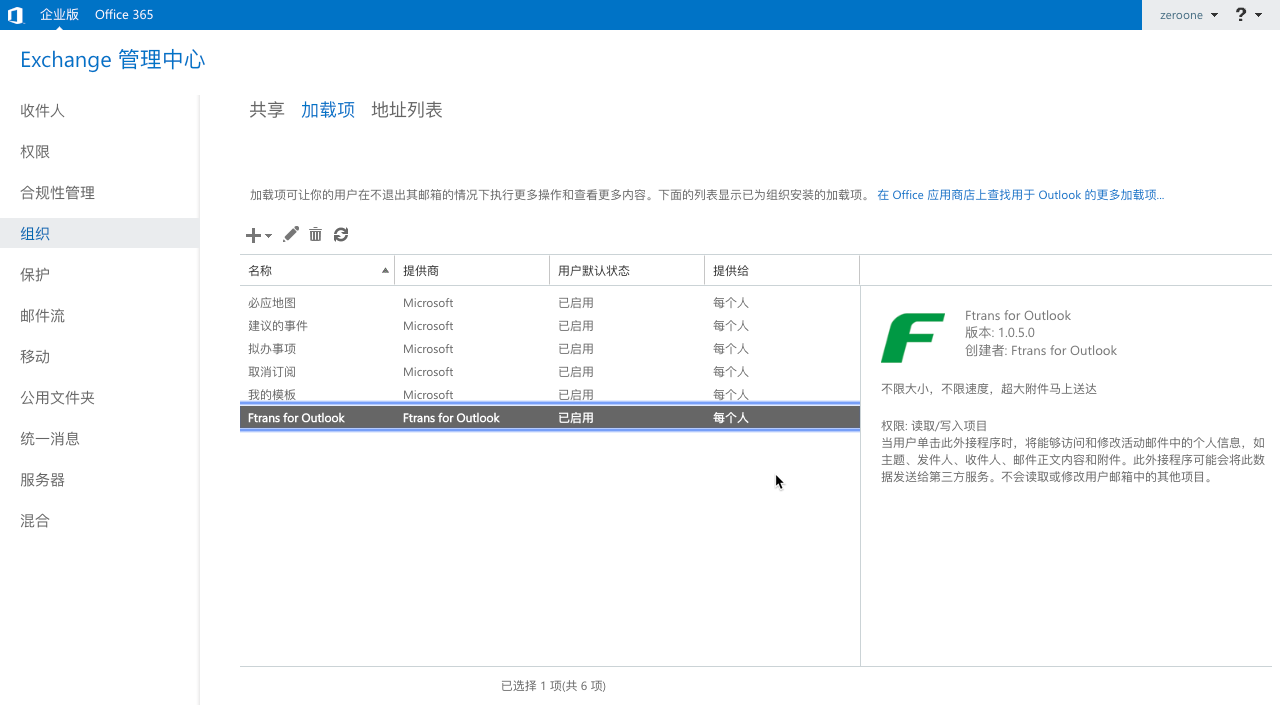
Task: Click the green Ftrans for Outlook logo
Action: 913,338
